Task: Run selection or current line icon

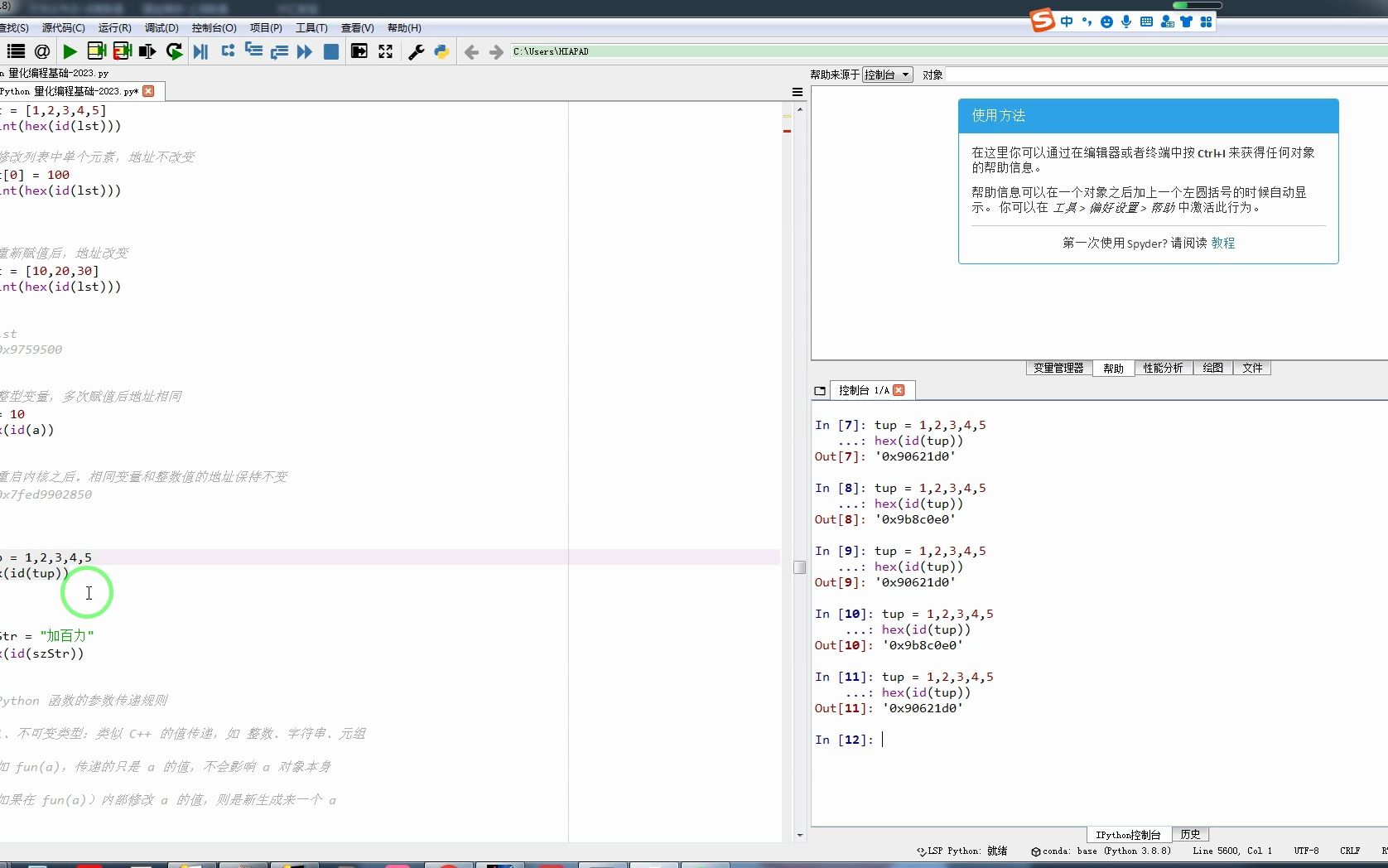Action: (148, 51)
